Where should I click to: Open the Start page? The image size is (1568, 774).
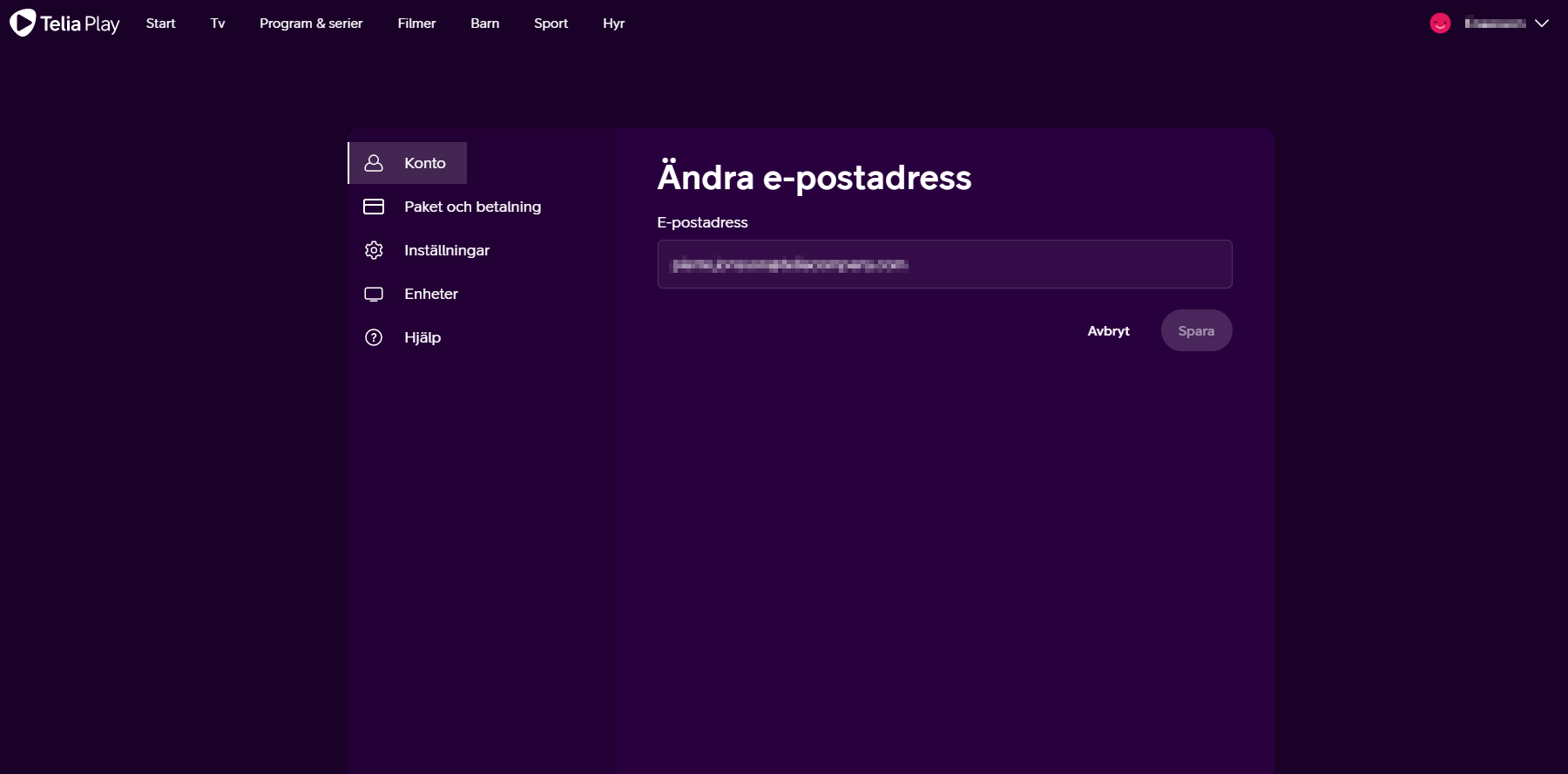(x=160, y=24)
